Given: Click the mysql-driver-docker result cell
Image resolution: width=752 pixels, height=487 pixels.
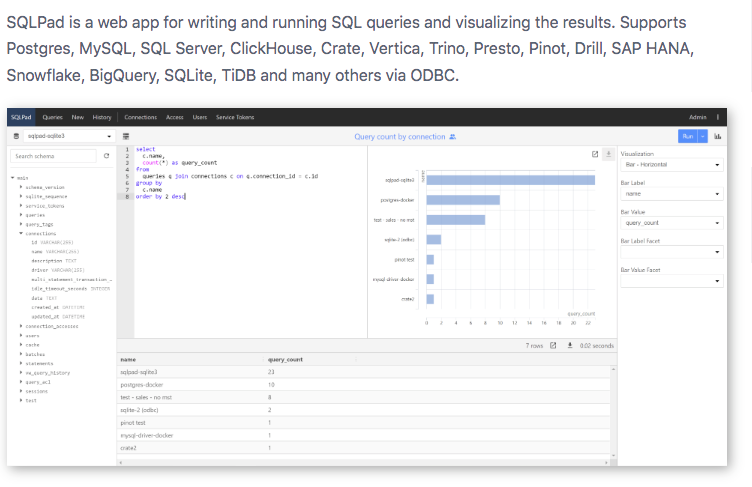Looking at the screenshot, I should pos(146,435).
